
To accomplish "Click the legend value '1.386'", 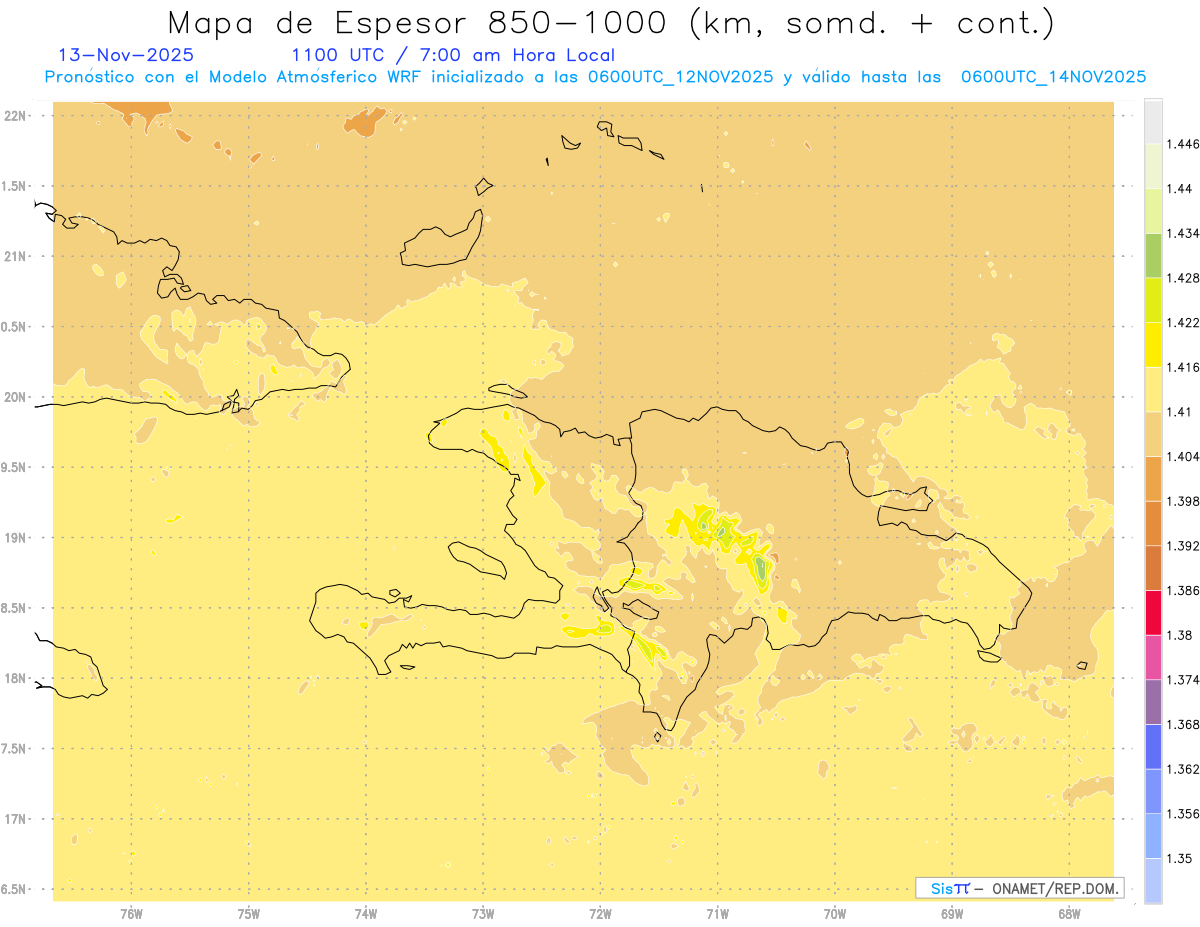I will click(x=1185, y=591).
